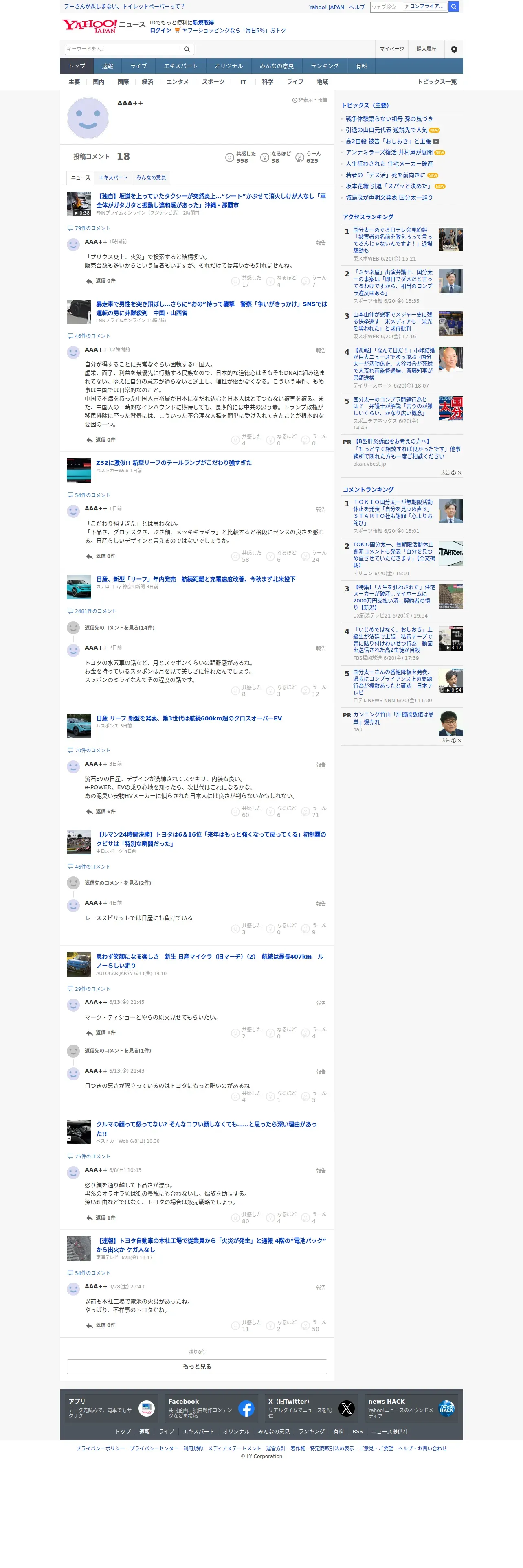Select the スポーツ category menu item
Image resolution: width=523 pixels, height=1568 pixels.
[x=213, y=81]
